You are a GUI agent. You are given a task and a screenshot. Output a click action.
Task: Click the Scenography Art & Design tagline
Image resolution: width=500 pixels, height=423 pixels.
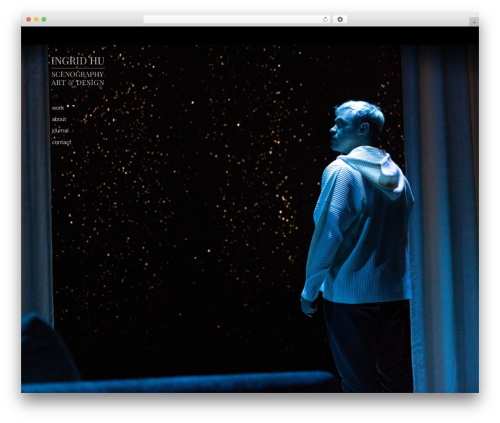point(78,79)
